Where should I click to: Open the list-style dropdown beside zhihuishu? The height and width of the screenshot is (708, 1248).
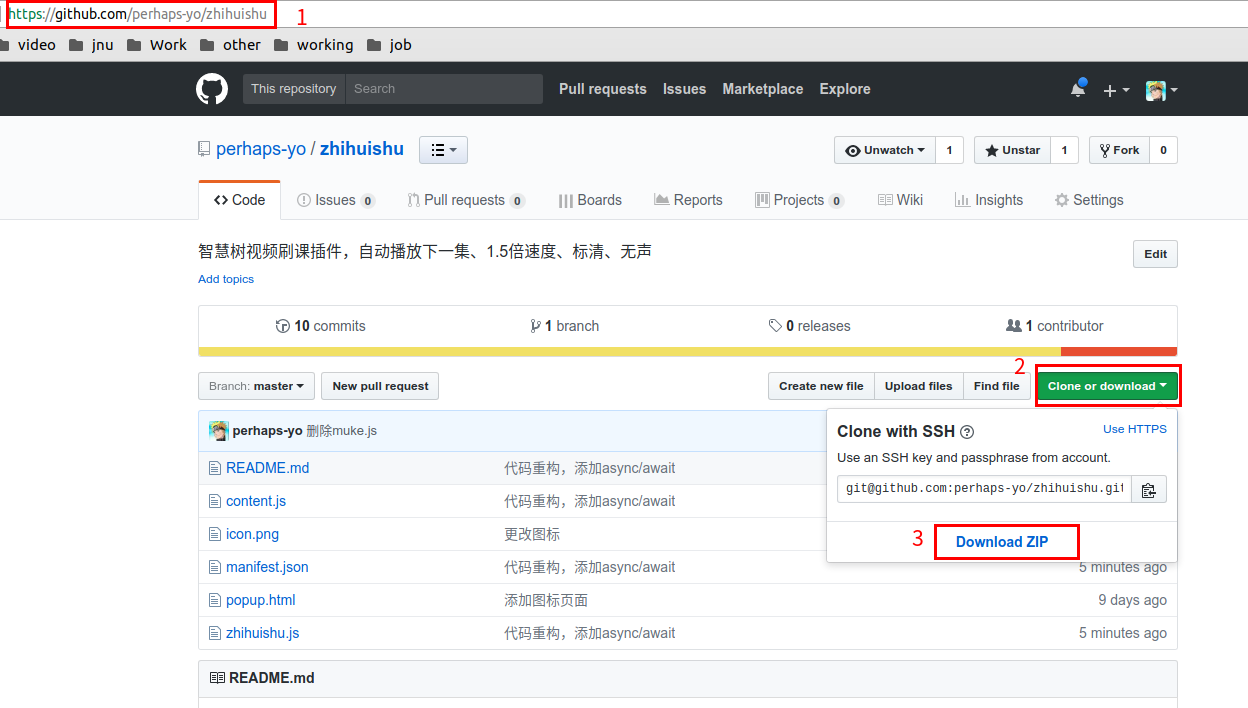click(443, 150)
